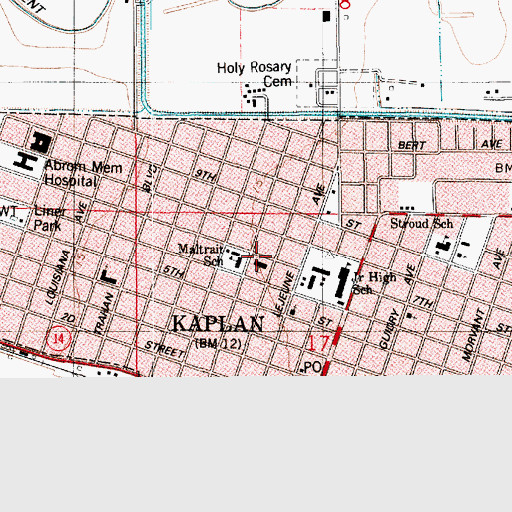Click the 9TH street label
The image size is (512, 512).
(205, 175)
